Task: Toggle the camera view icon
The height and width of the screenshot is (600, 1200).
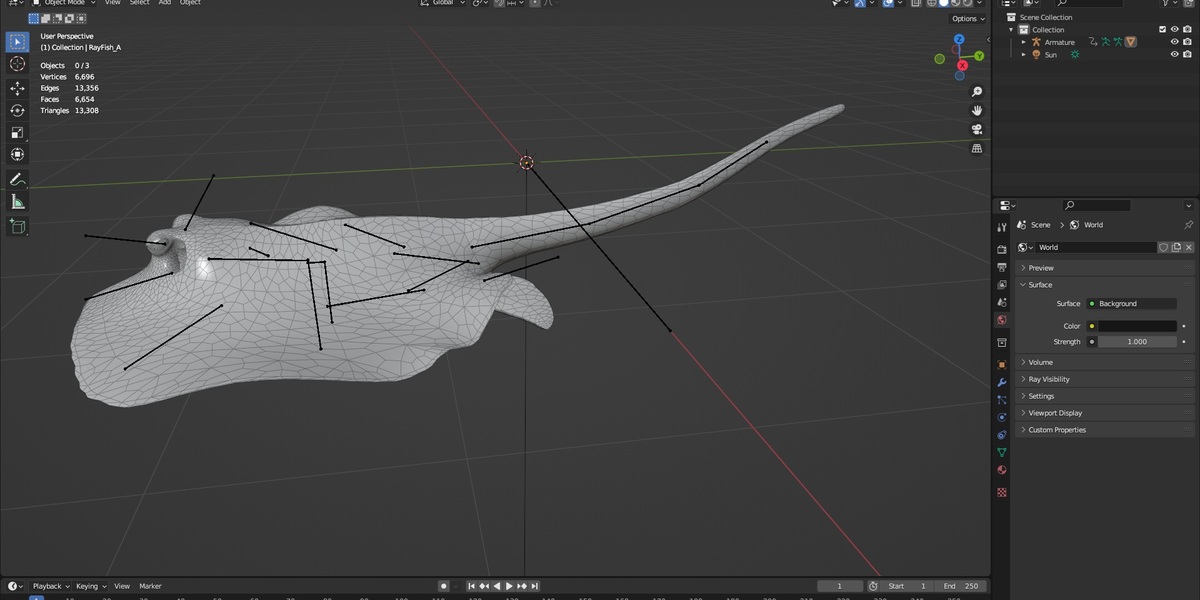Action: (977, 129)
